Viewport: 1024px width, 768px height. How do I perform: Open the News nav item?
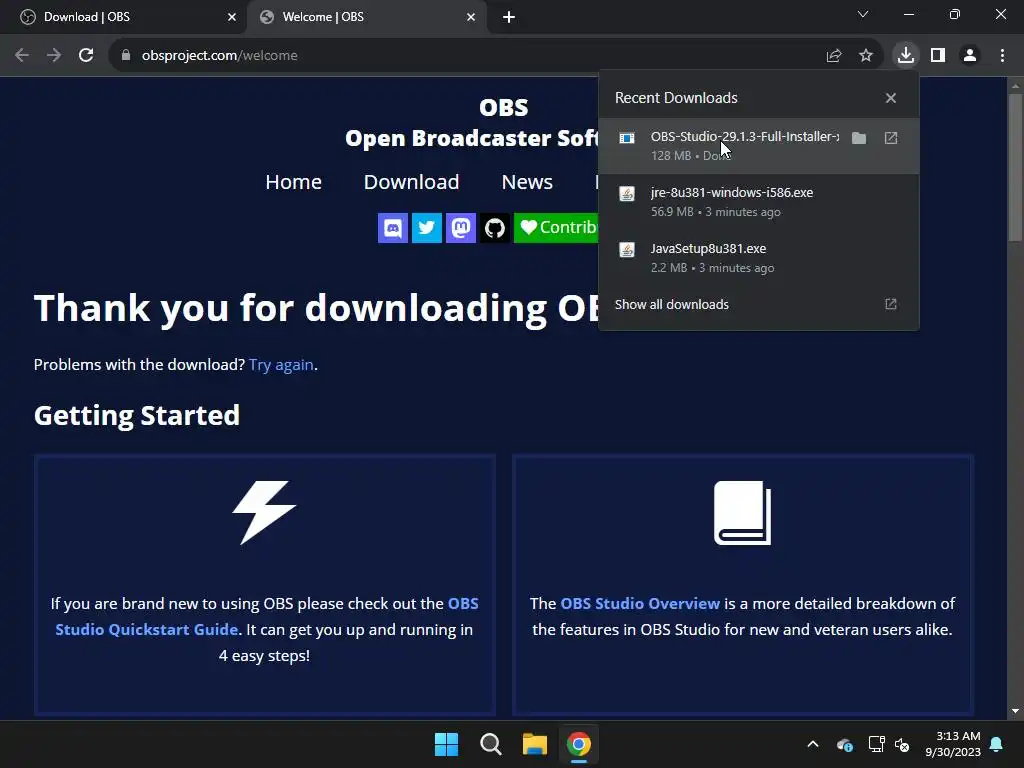(527, 182)
